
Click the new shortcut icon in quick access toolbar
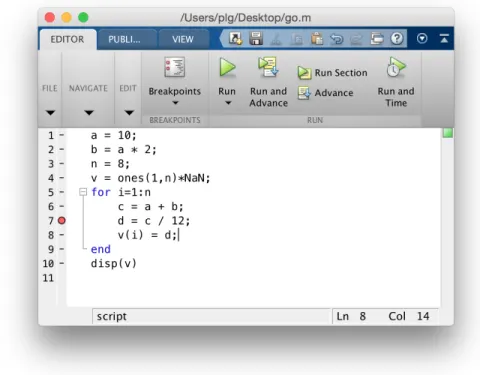[235, 39]
